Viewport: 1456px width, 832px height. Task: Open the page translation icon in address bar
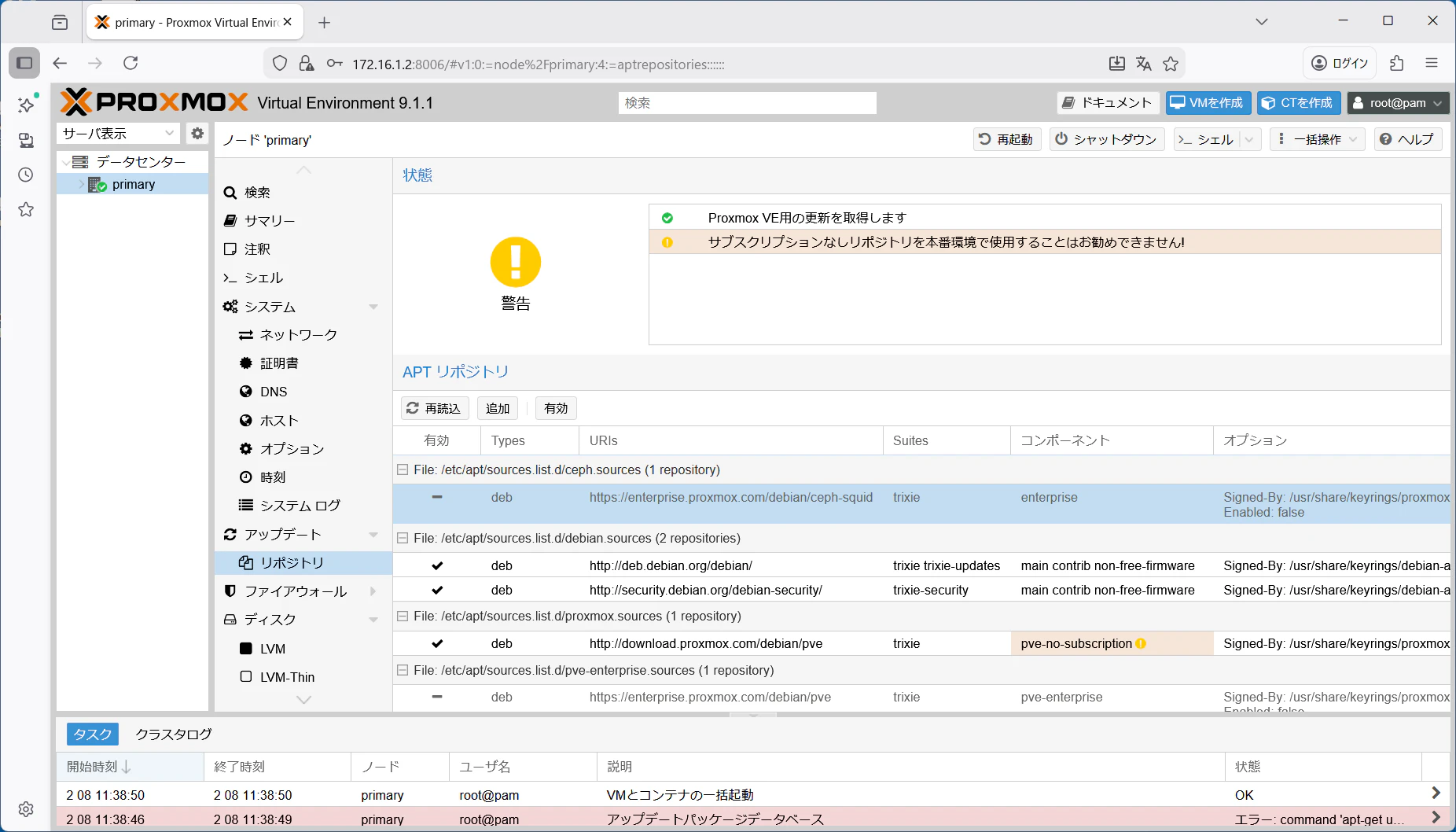click(x=1144, y=64)
